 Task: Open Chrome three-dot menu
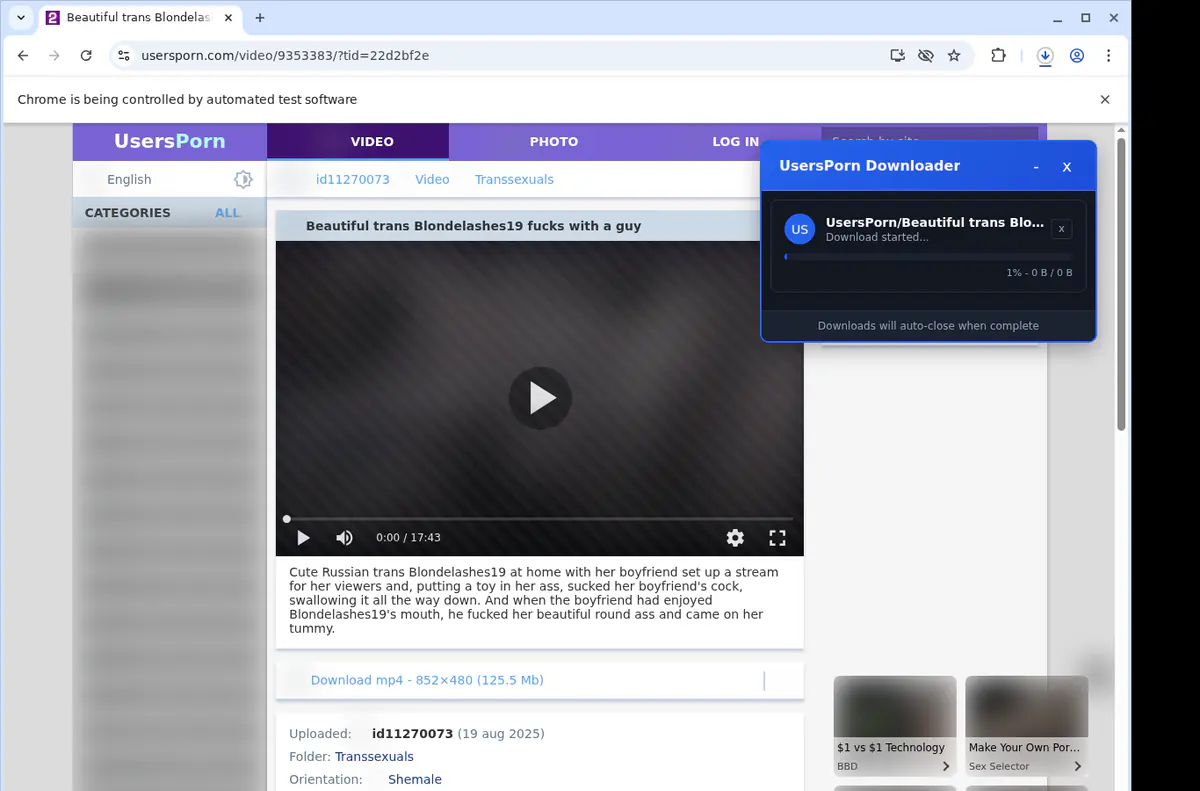pos(1108,56)
